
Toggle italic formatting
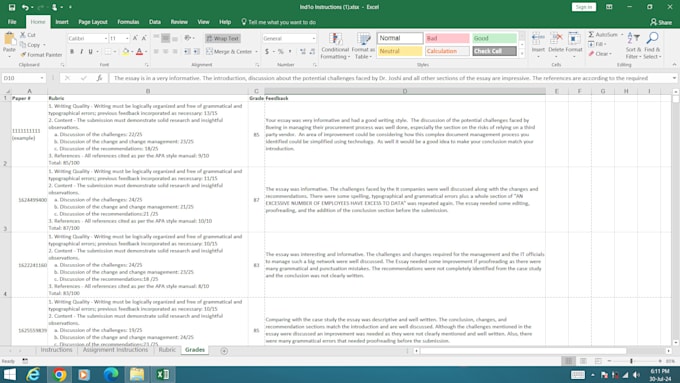pos(81,52)
